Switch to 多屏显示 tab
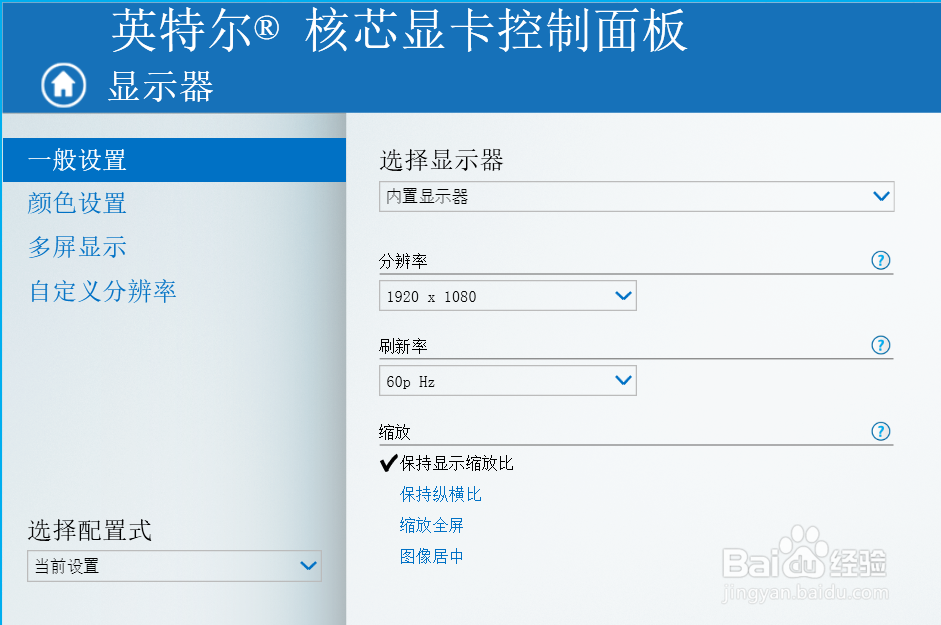This screenshot has width=941, height=625. tap(77, 247)
